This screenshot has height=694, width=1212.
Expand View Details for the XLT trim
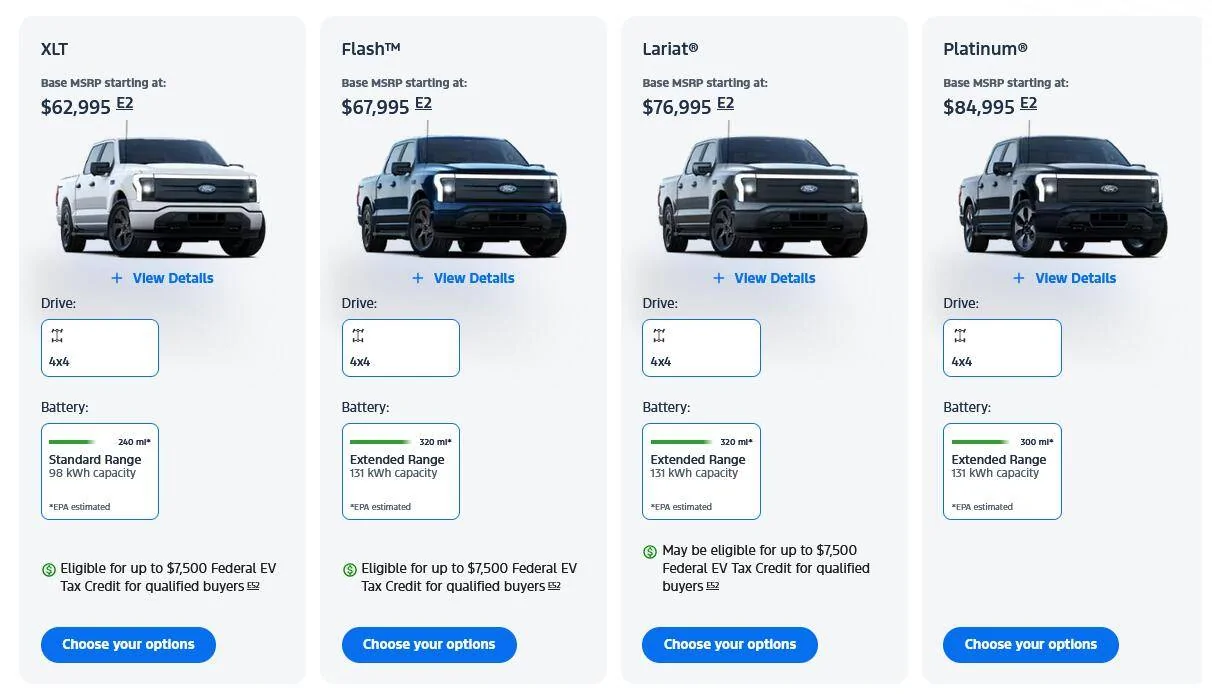pyautogui.click(x=162, y=278)
